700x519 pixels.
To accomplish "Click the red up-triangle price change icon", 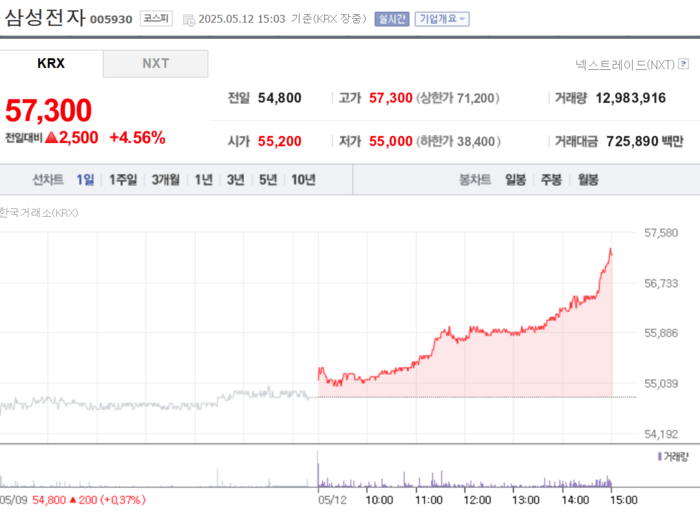I will pyautogui.click(x=51, y=137).
